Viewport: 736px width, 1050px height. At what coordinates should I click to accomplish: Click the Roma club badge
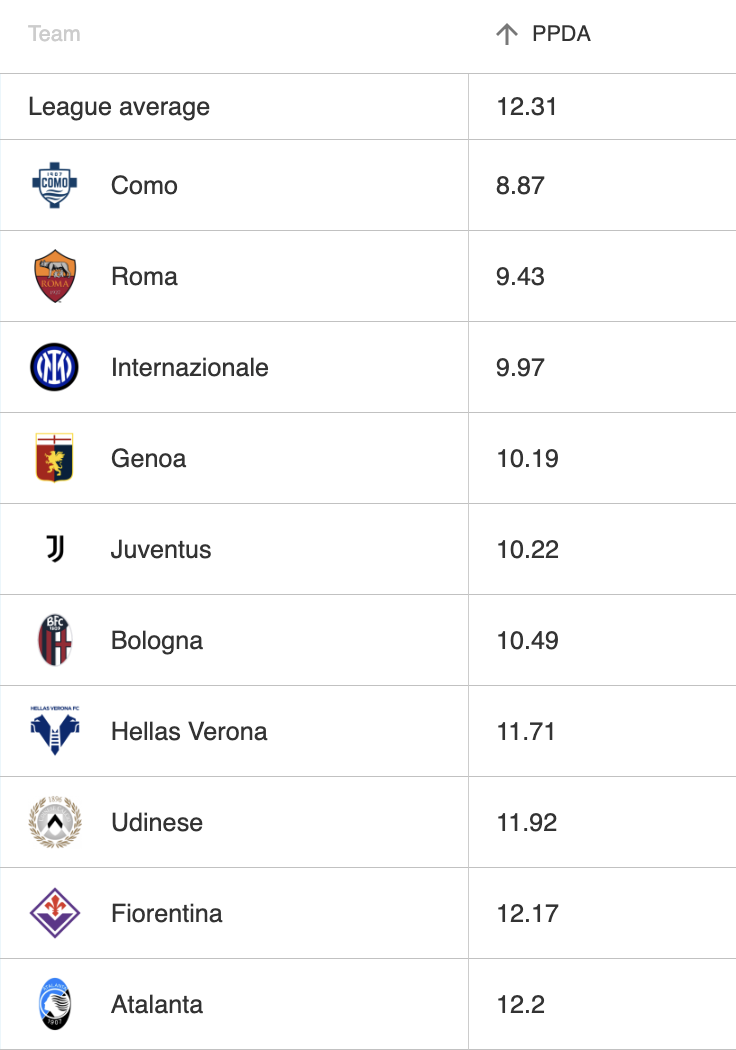point(55,276)
